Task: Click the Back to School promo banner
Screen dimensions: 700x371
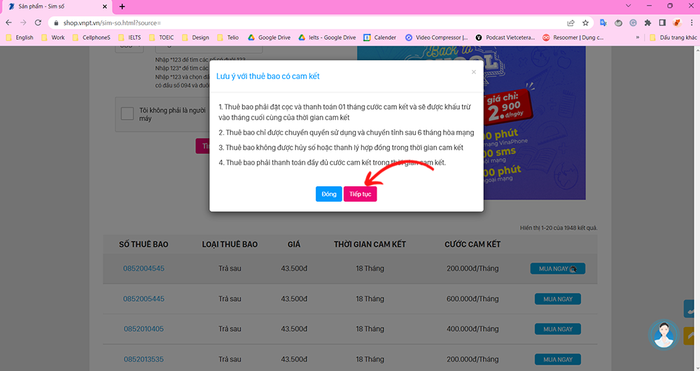Action: coord(534,123)
